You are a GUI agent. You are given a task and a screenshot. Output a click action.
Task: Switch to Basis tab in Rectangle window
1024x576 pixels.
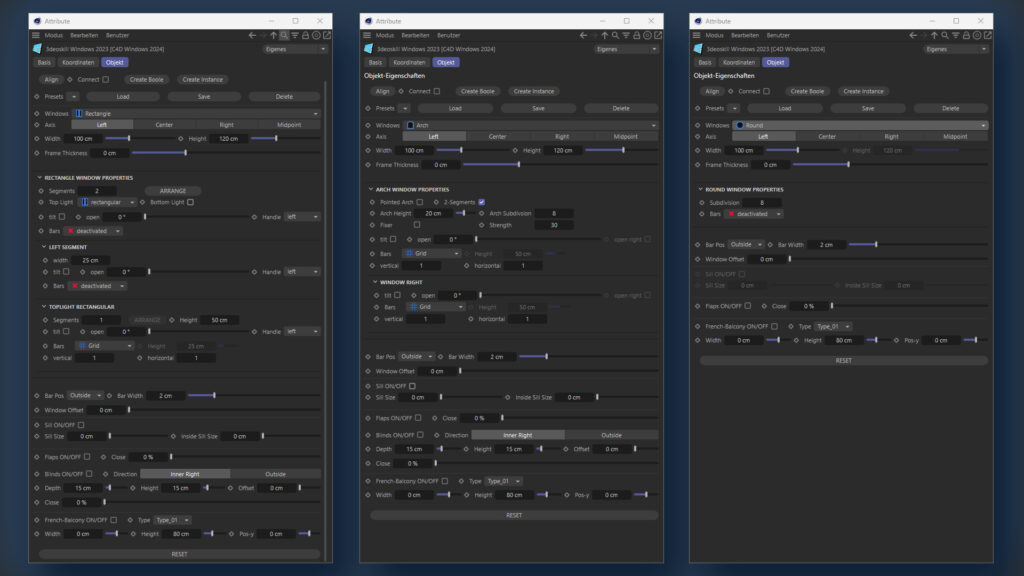tap(44, 63)
